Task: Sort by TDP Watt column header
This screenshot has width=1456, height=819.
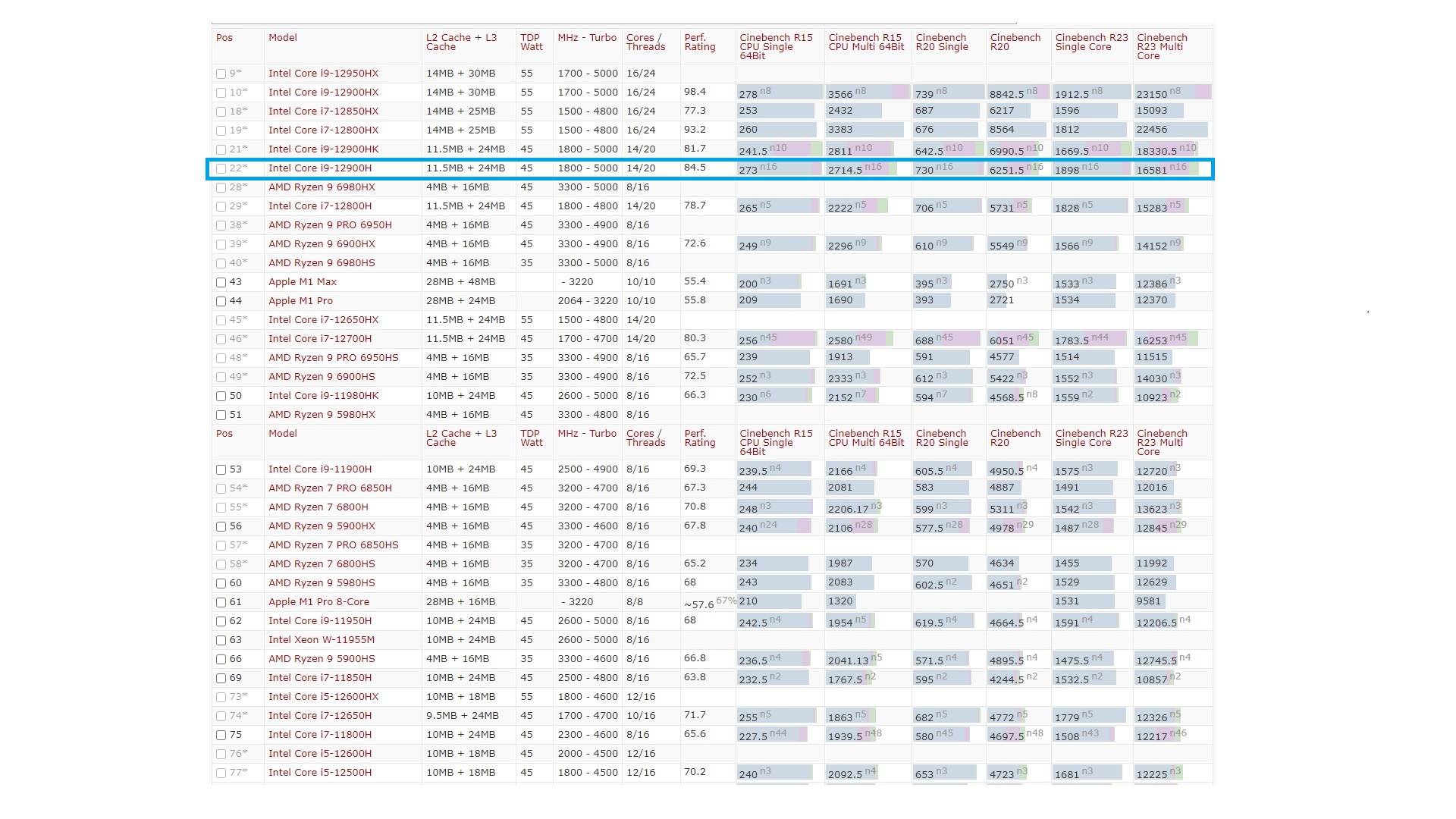Action: pos(531,42)
